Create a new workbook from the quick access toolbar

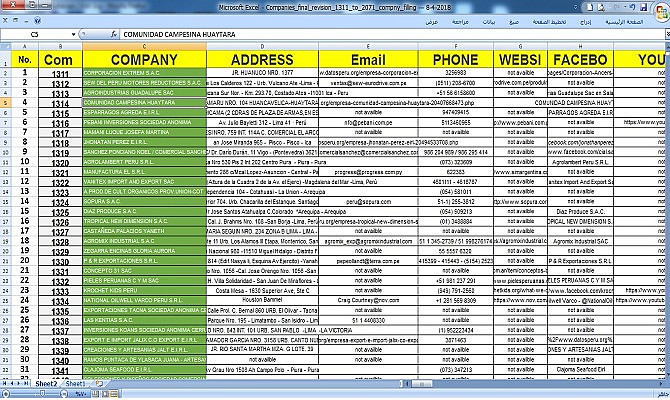[590, 7]
